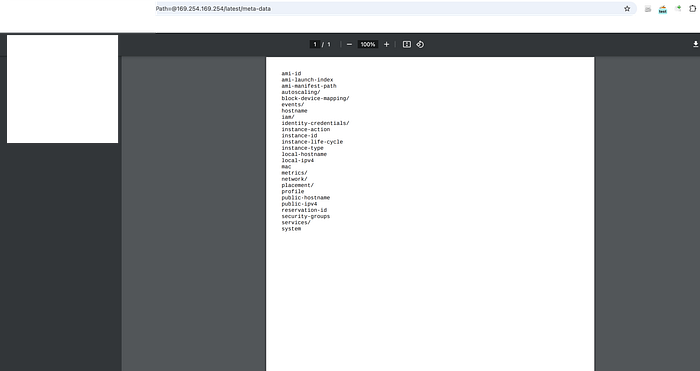Click the page number field showing 1
700x371 pixels.
click(315, 44)
